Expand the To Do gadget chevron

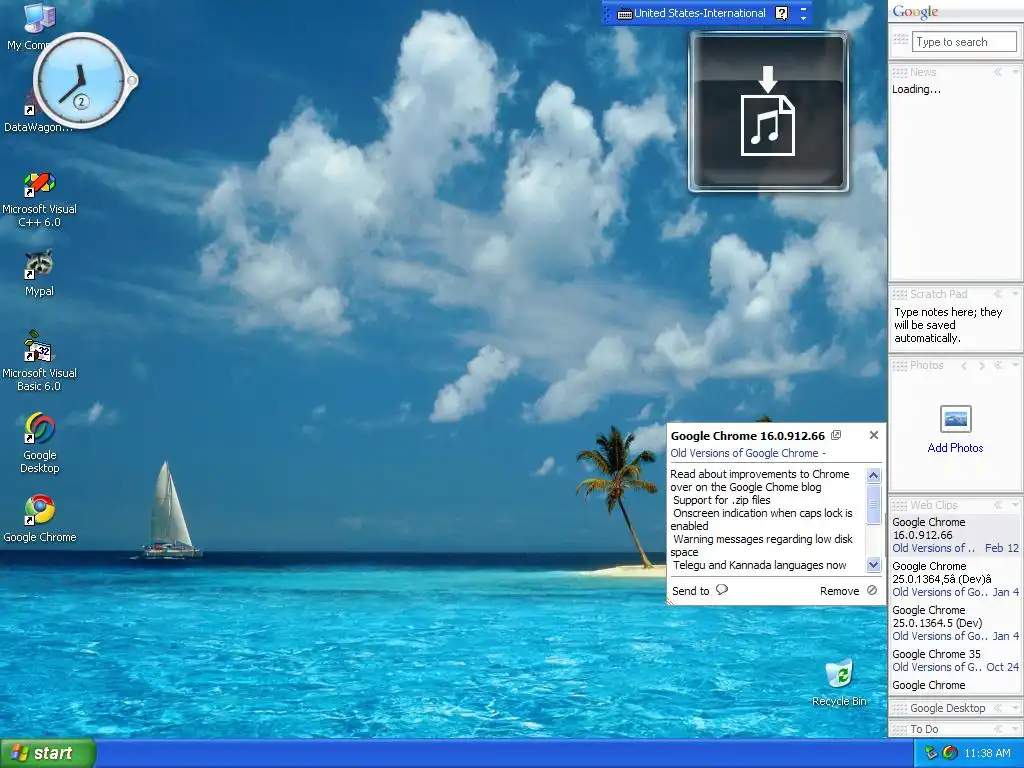[998, 729]
